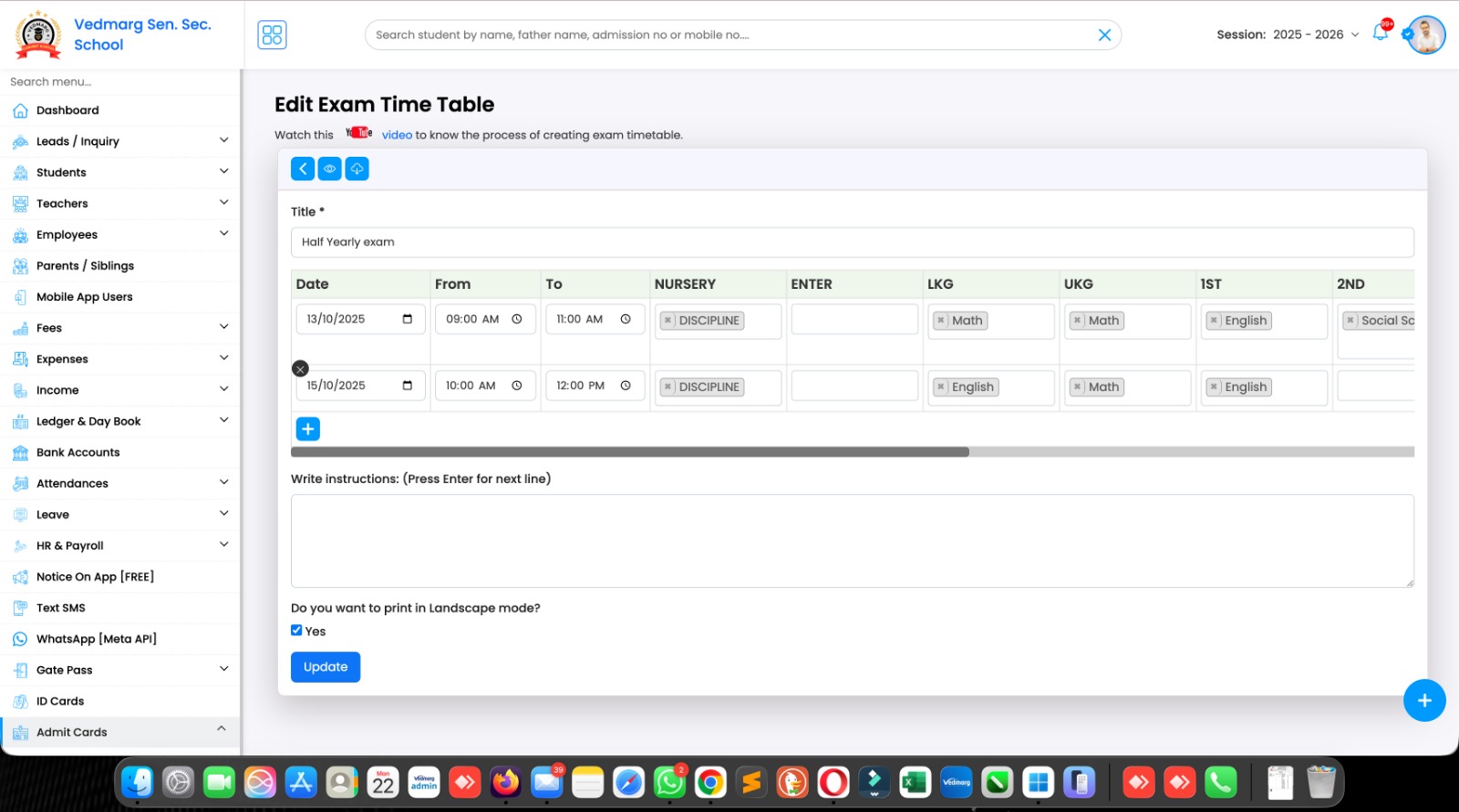Image resolution: width=1459 pixels, height=812 pixels.
Task: Open the user profile avatar
Action: (1425, 35)
